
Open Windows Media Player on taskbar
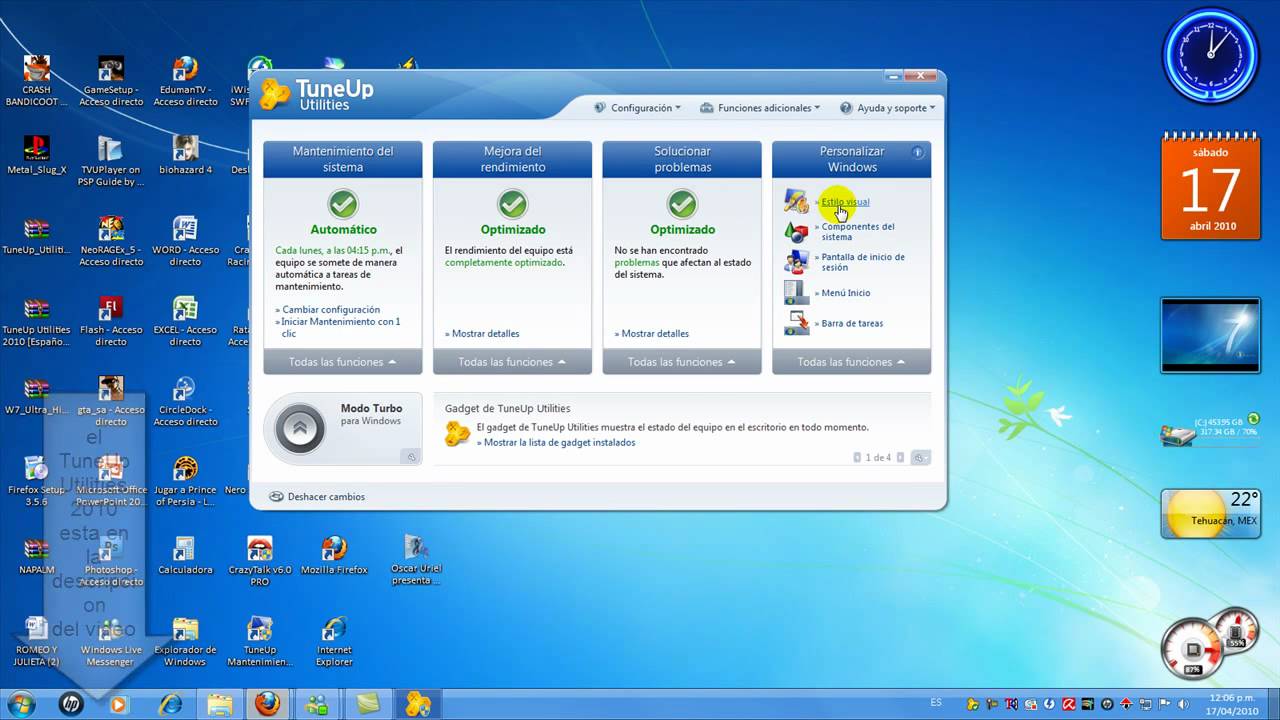tap(118, 703)
